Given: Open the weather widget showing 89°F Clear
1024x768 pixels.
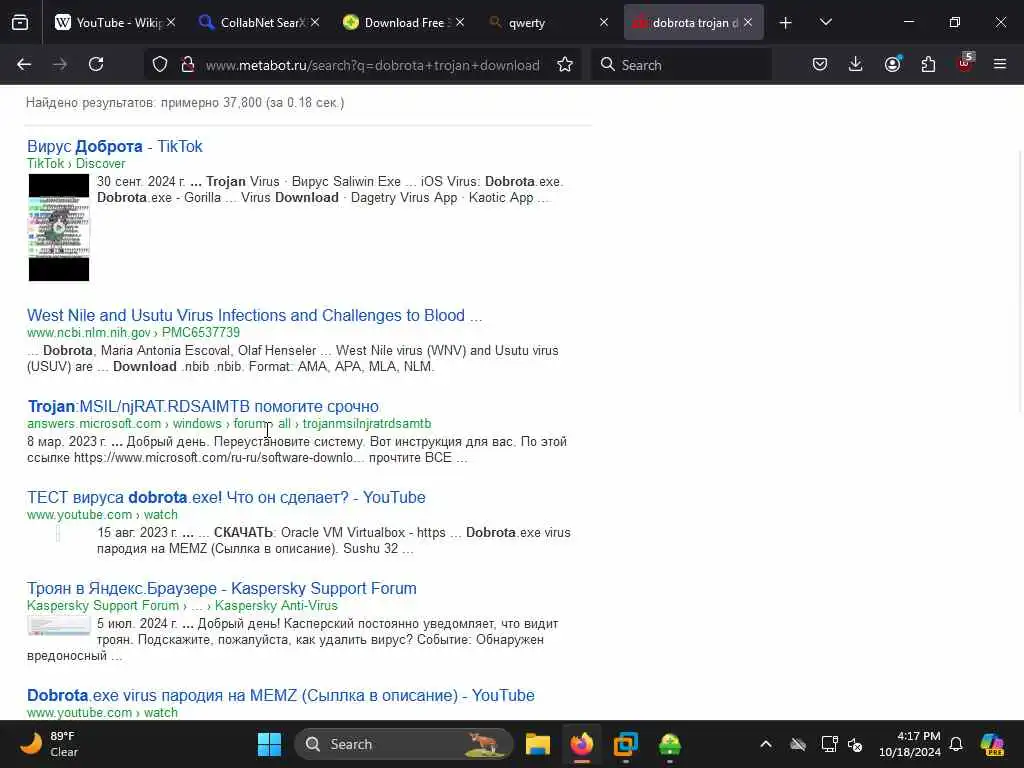Looking at the screenshot, I should (49, 744).
